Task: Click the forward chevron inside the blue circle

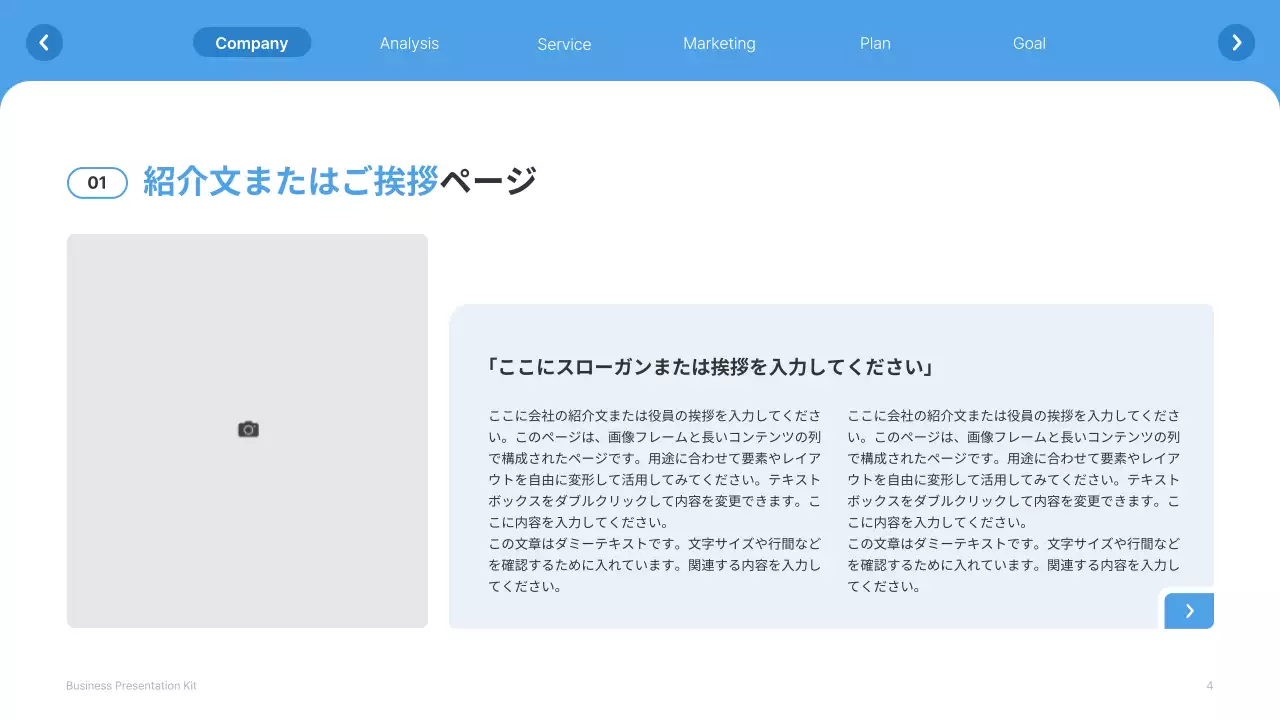Action: click(1236, 42)
